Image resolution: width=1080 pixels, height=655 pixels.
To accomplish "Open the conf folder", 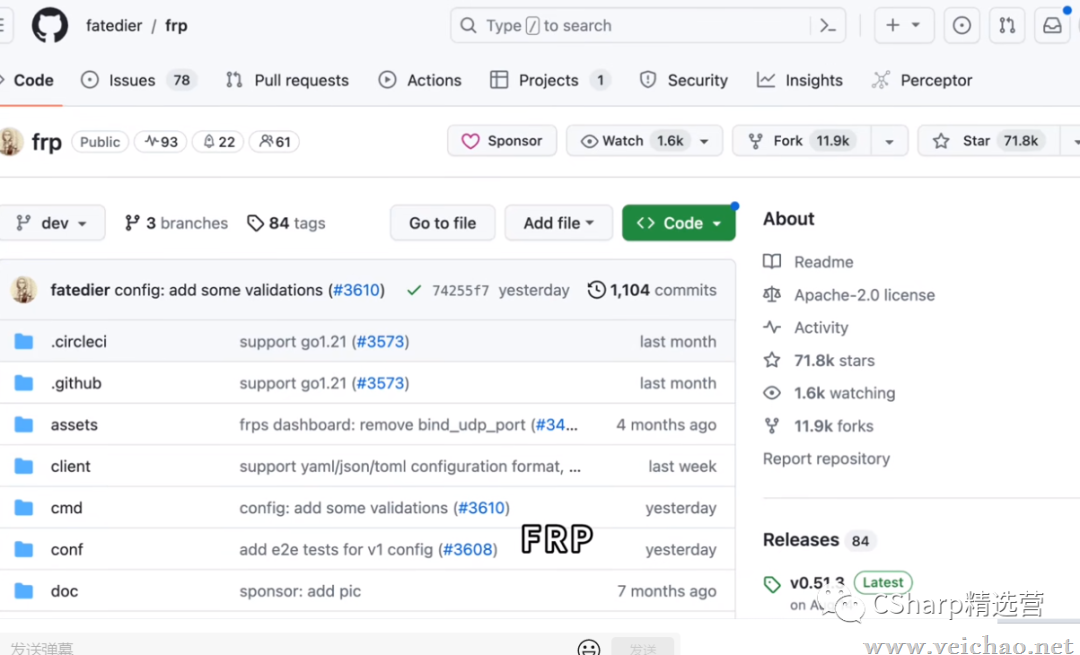I will pyautogui.click(x=66, y=550).
